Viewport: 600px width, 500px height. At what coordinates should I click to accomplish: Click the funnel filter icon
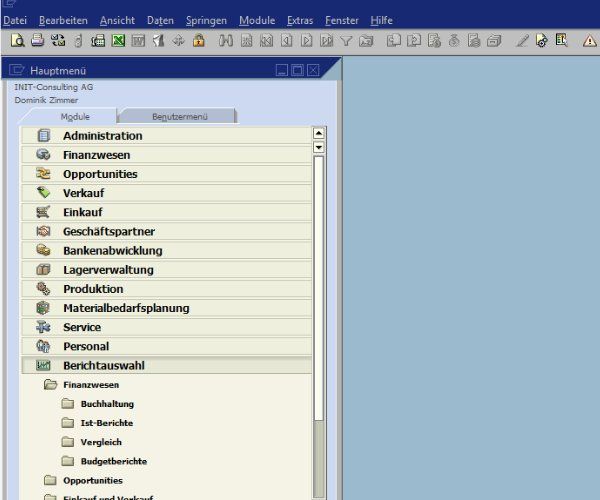tap(346, 41)
